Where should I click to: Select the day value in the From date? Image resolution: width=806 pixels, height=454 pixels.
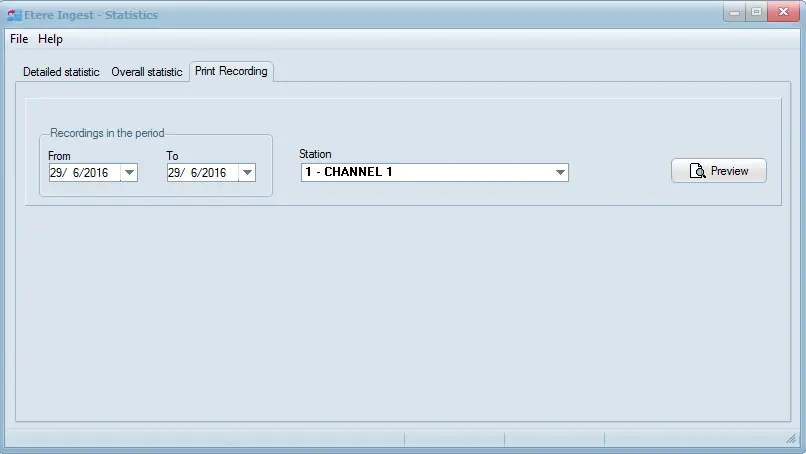tap(56, 173)
